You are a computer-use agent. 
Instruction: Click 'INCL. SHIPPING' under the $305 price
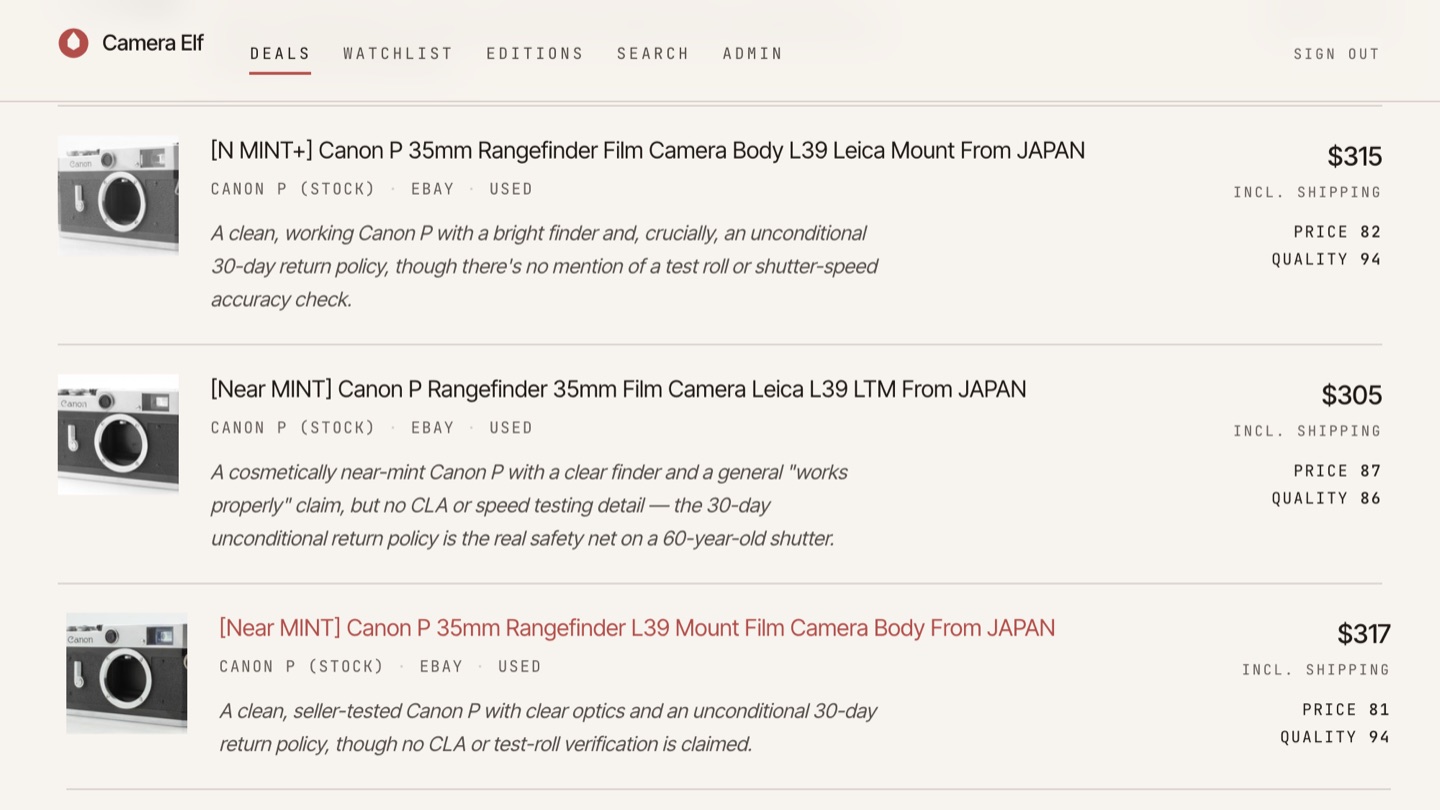(x=1307, y=431)
